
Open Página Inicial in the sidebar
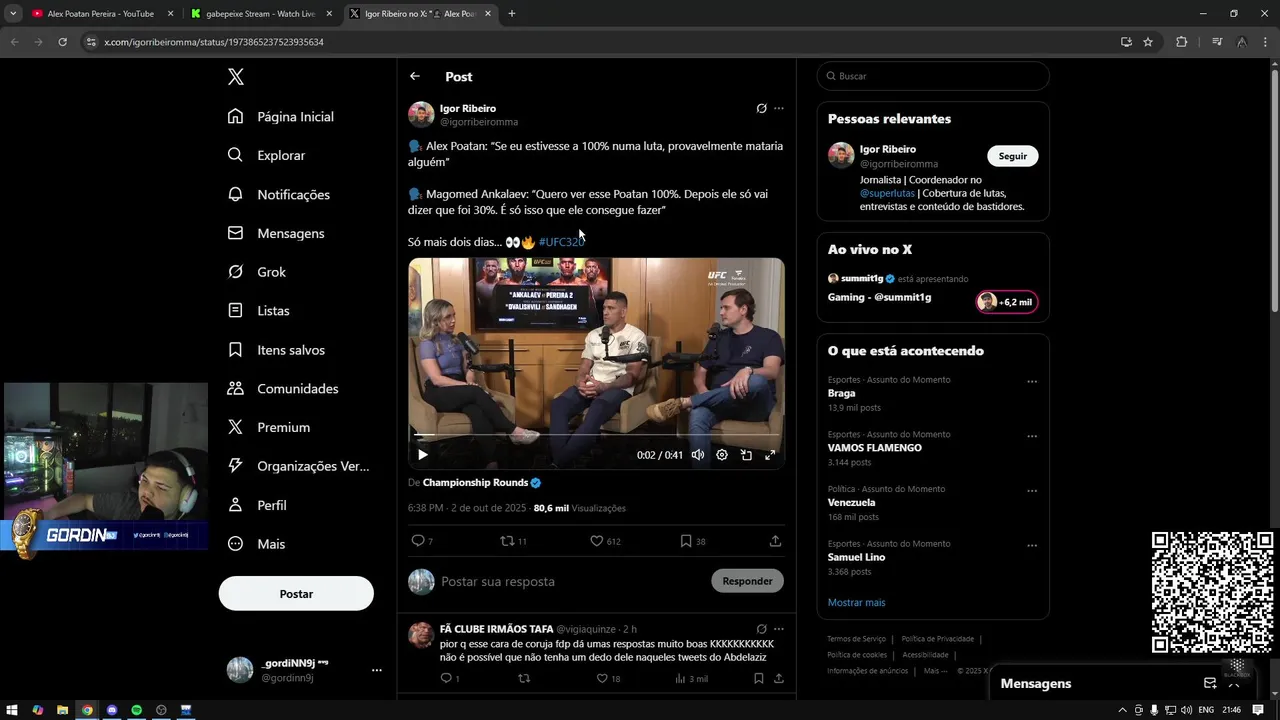point(280,116)
